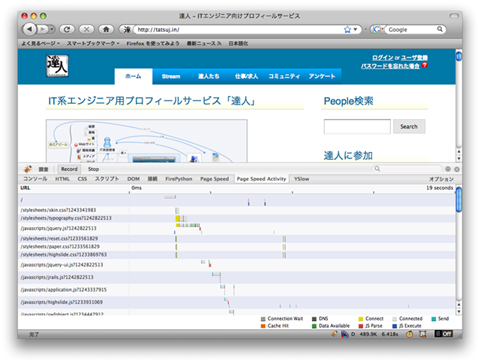The width and height of the screenshot is (480, 363).
Task: Switch to the DOM Firebug tab
Action: point(133,179)
